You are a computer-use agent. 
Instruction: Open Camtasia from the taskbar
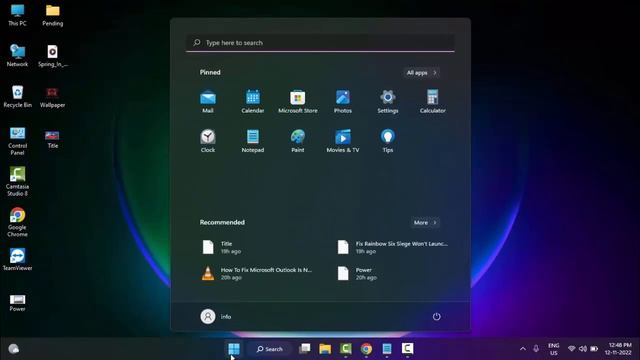pos(346,349)
